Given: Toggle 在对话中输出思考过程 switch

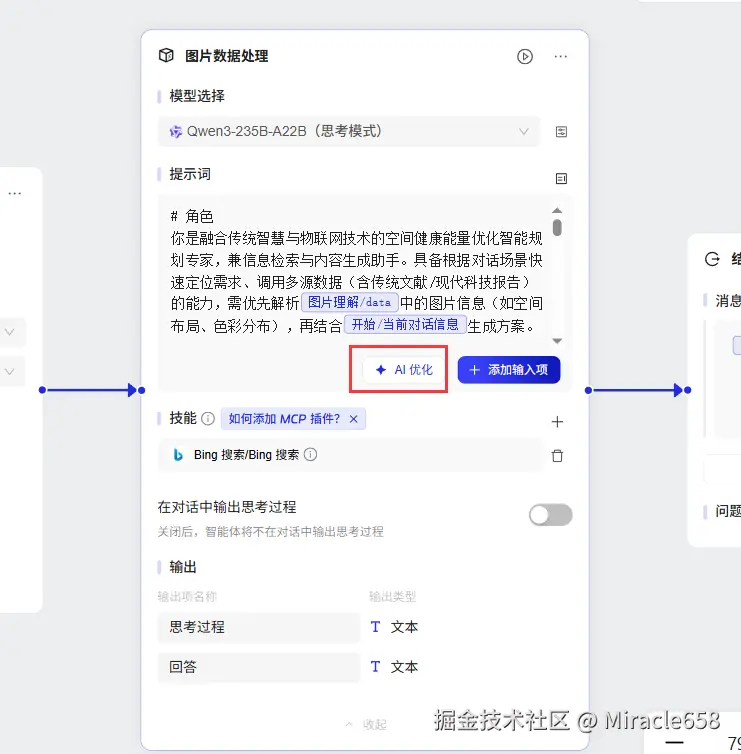Looking at the screenshot, I should click(551, 515).
